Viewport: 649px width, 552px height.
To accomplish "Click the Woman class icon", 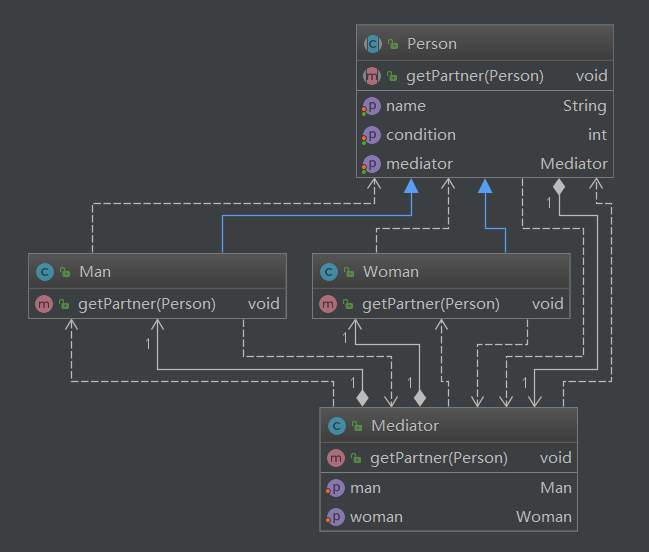I will click(328, 272).
